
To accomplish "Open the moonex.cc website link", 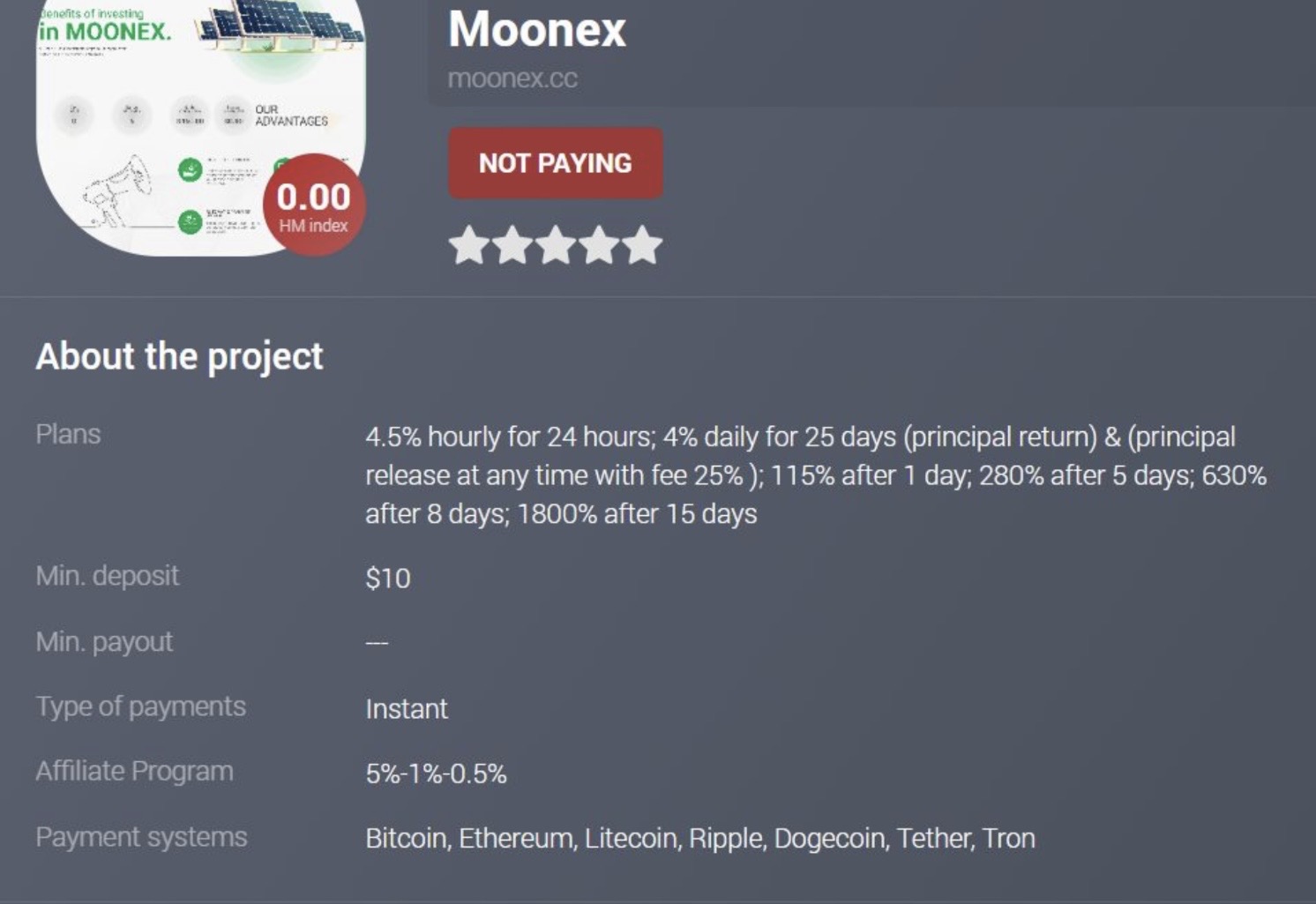I will (512, 78).
